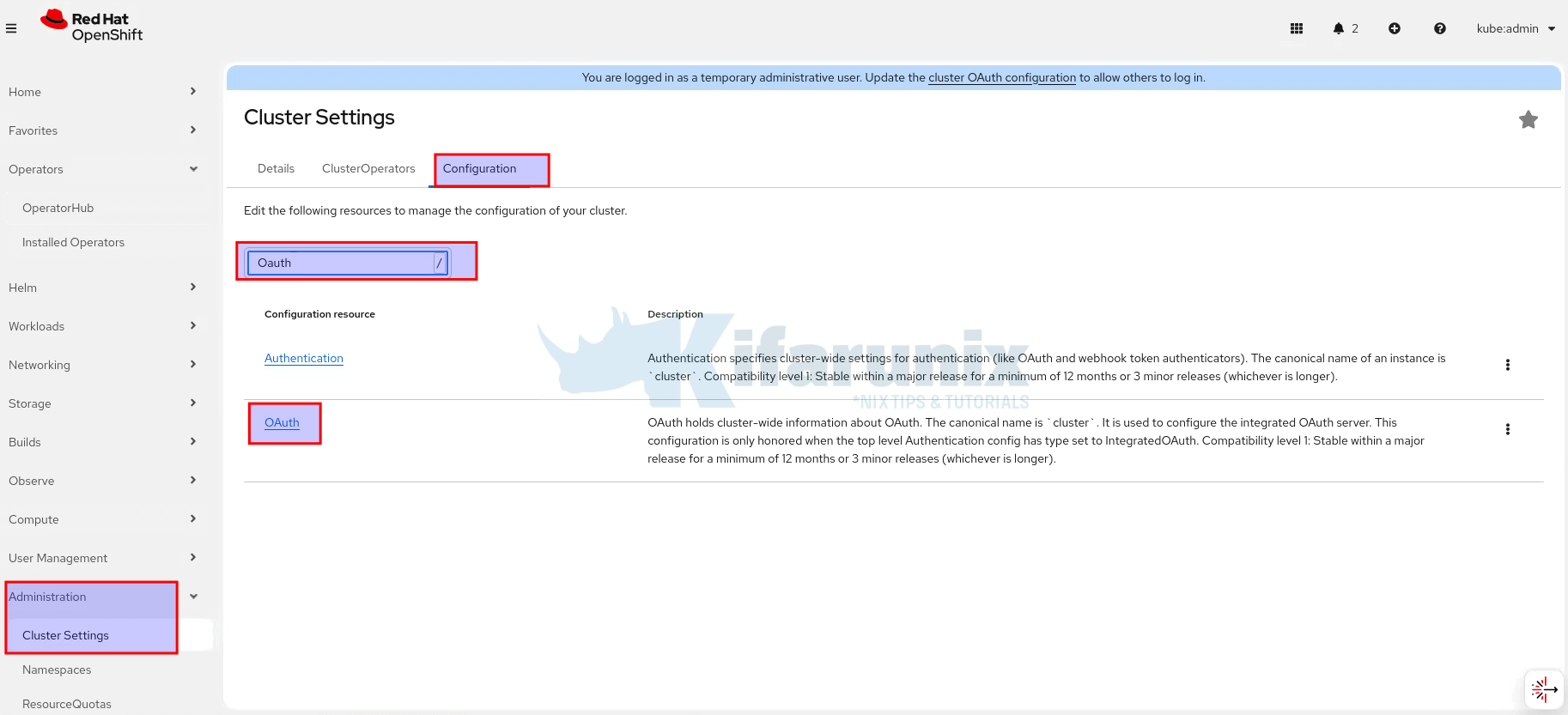
Task: Click the cluster OAuth configuration banner link
Action: [1001, 77]
